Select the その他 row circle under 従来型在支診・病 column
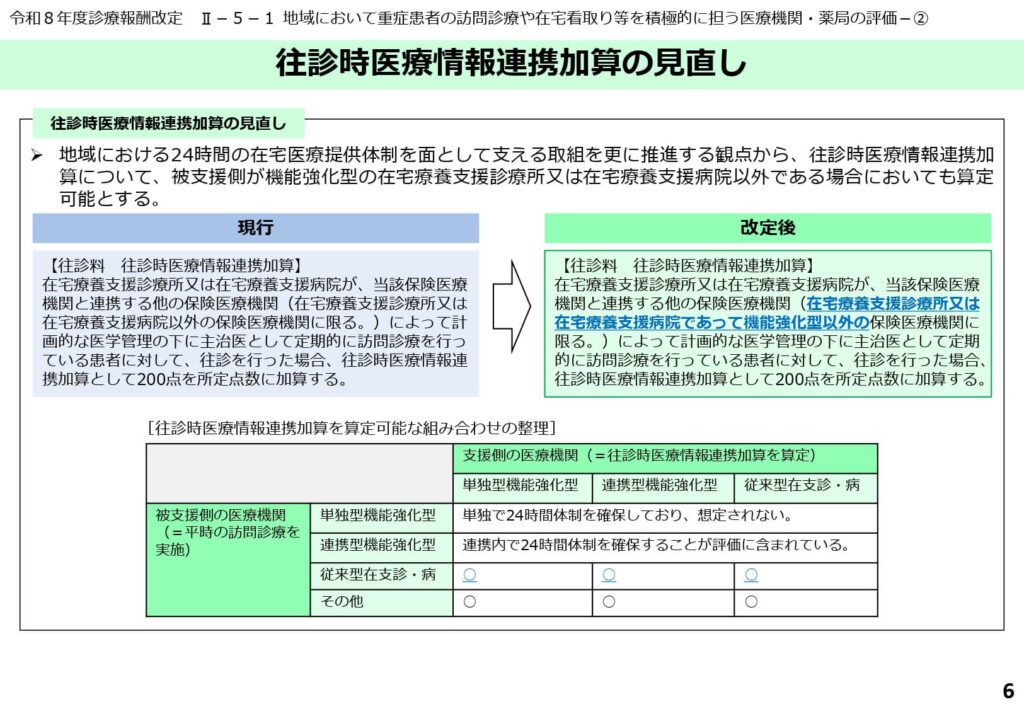This screenshot has height=709, width=1024. point(750,602)
